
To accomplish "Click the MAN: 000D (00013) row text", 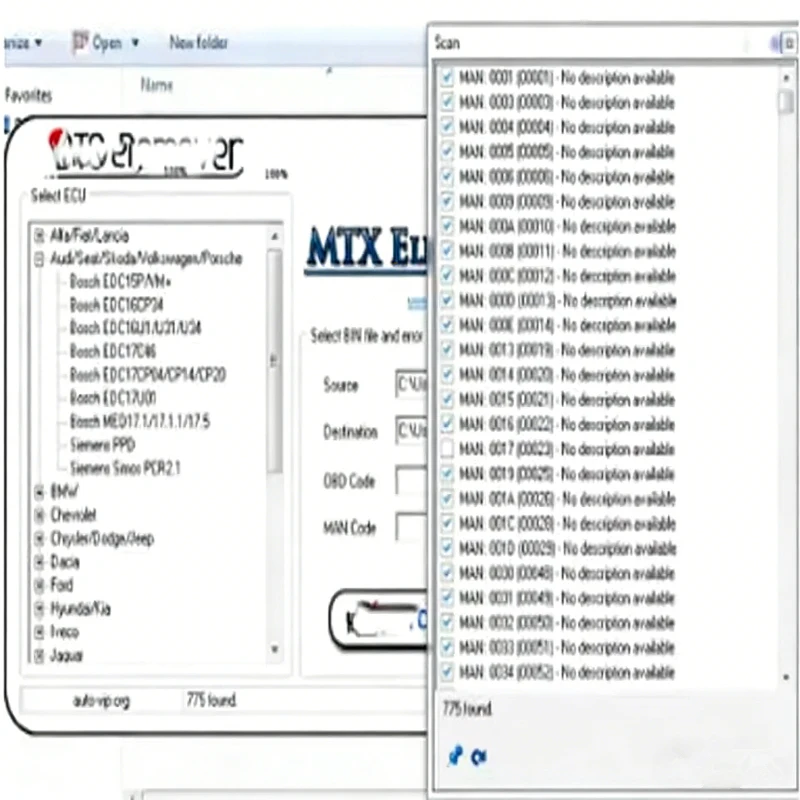I will click(568, 301).
